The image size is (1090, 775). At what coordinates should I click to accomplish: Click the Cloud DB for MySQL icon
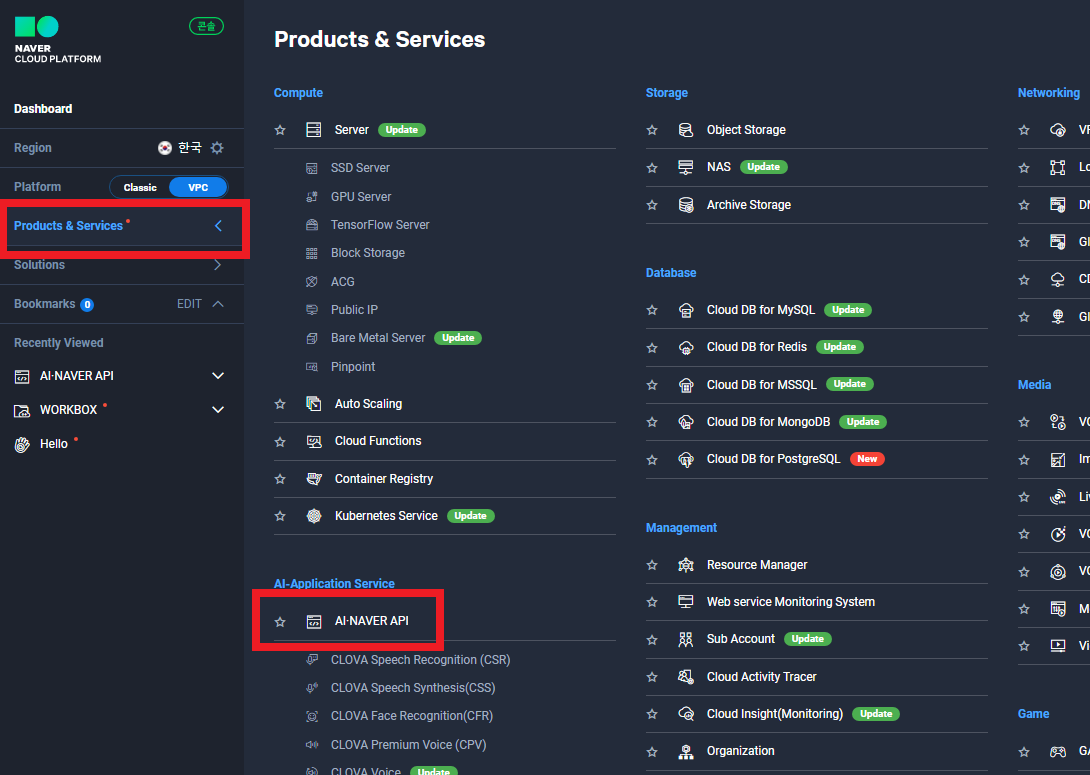[x=685, y=310]
